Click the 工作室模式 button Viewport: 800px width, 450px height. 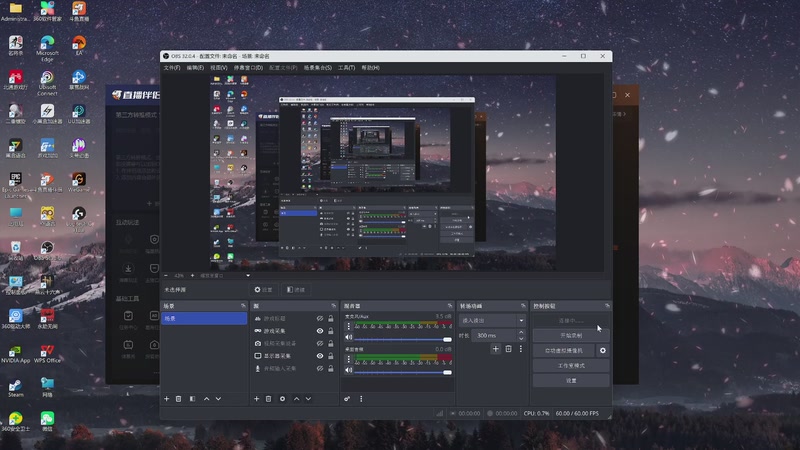click(x=570, y=366)
